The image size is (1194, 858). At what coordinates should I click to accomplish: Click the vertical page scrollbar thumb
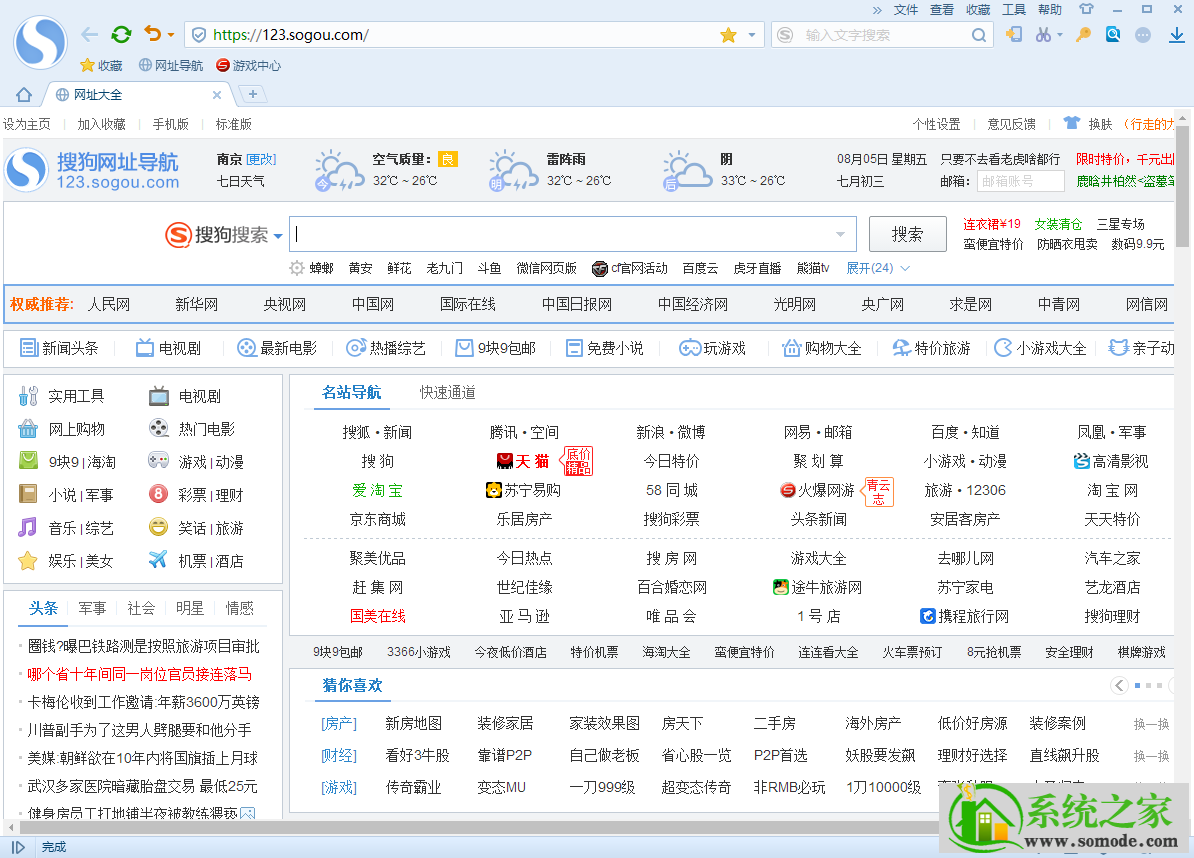pyautogui.click(x=1182, y=187)
